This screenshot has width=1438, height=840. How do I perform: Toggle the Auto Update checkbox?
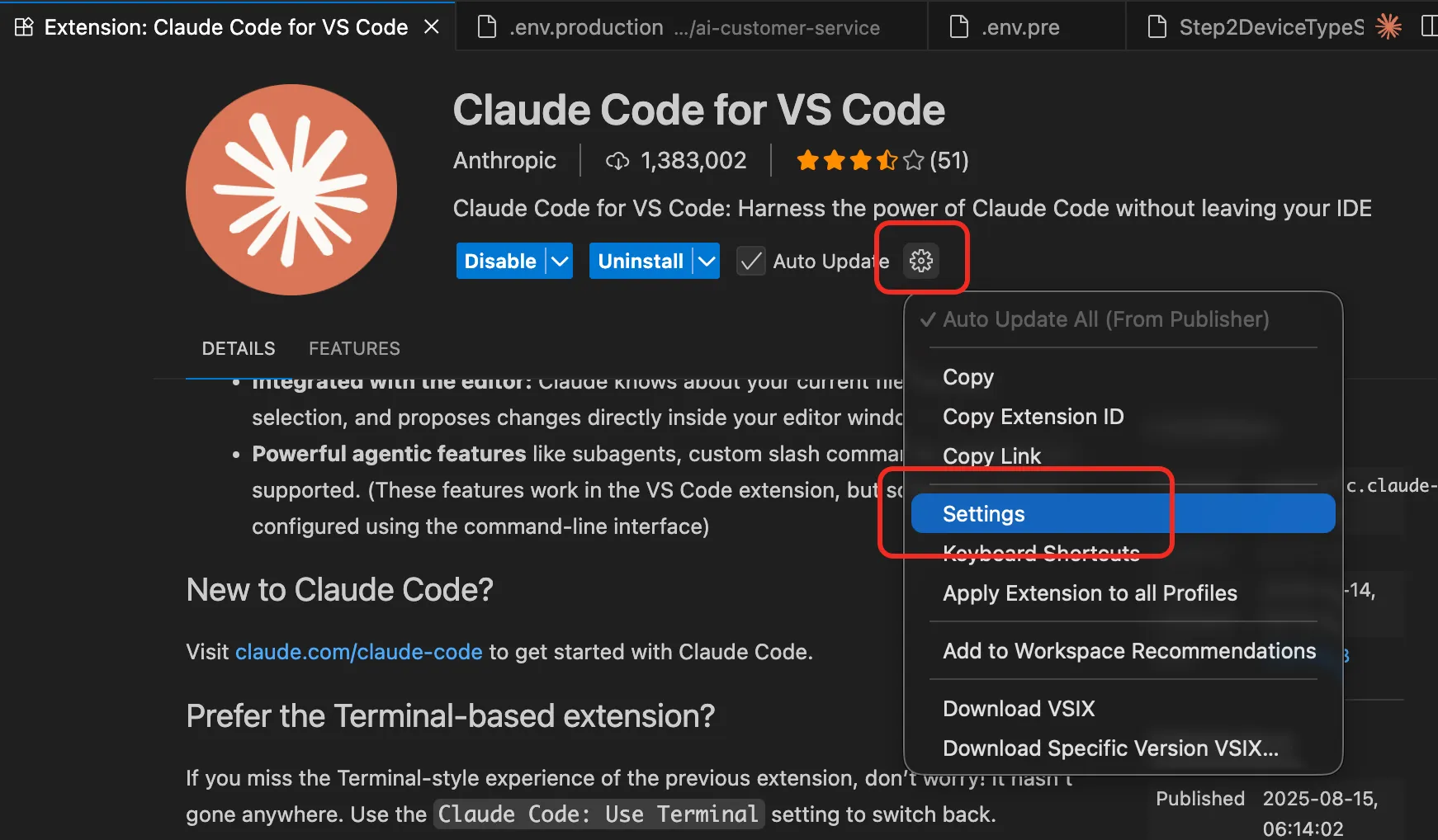click(750, 262)
